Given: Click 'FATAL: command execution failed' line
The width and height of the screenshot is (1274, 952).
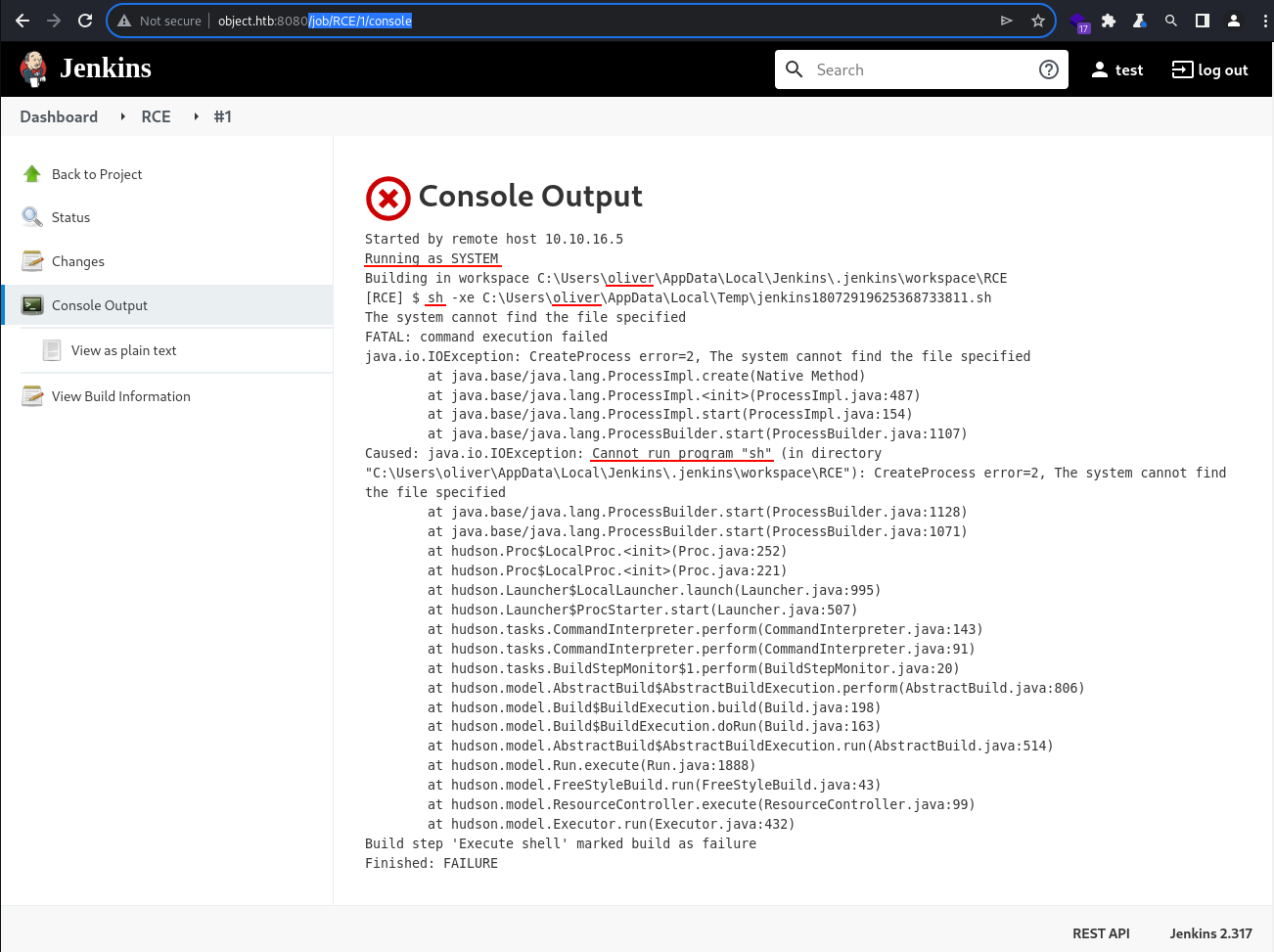Looking at the screenshot, I should point(486,337).
